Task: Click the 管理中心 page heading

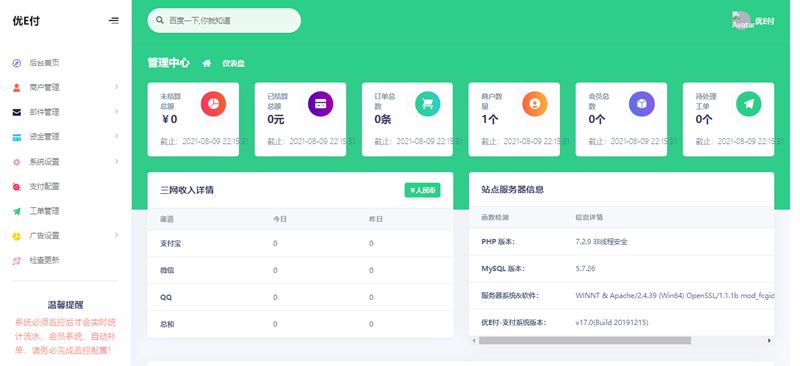Action: pos(168,63)
